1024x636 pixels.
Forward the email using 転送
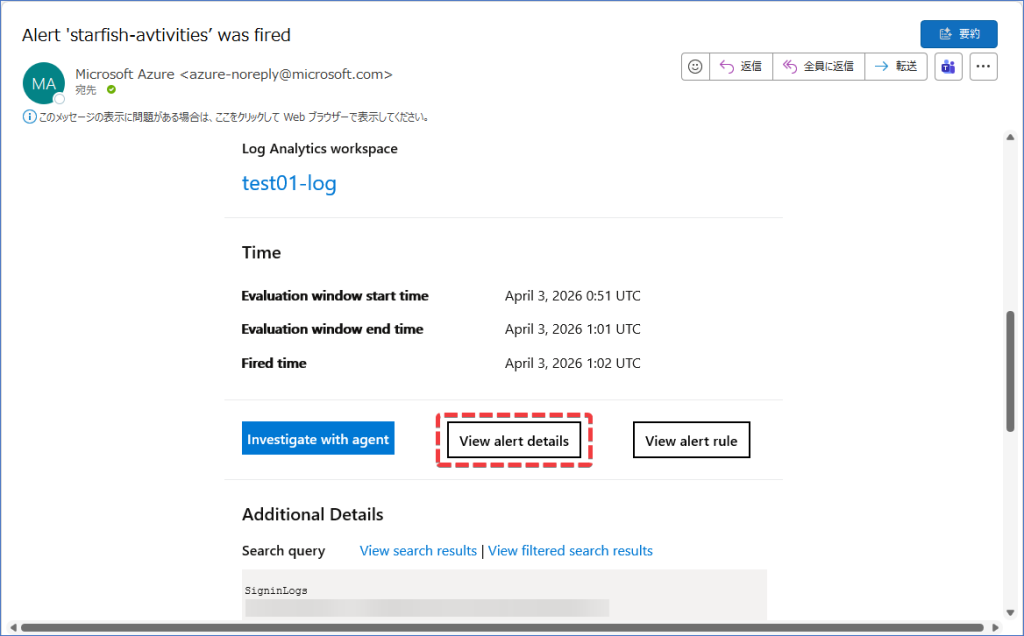pos(895,67)
